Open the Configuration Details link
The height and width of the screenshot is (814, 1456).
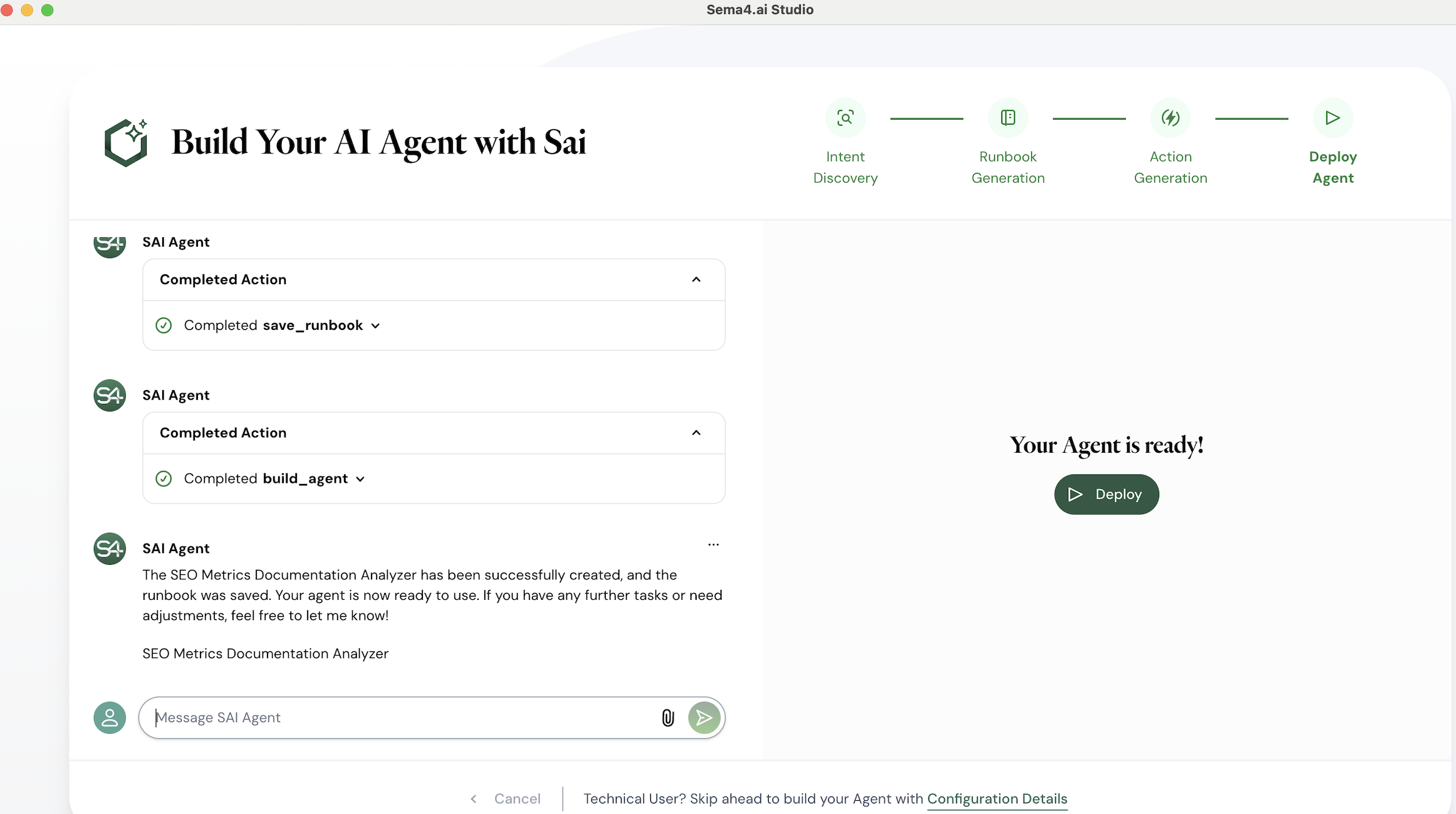pos(997,799)
